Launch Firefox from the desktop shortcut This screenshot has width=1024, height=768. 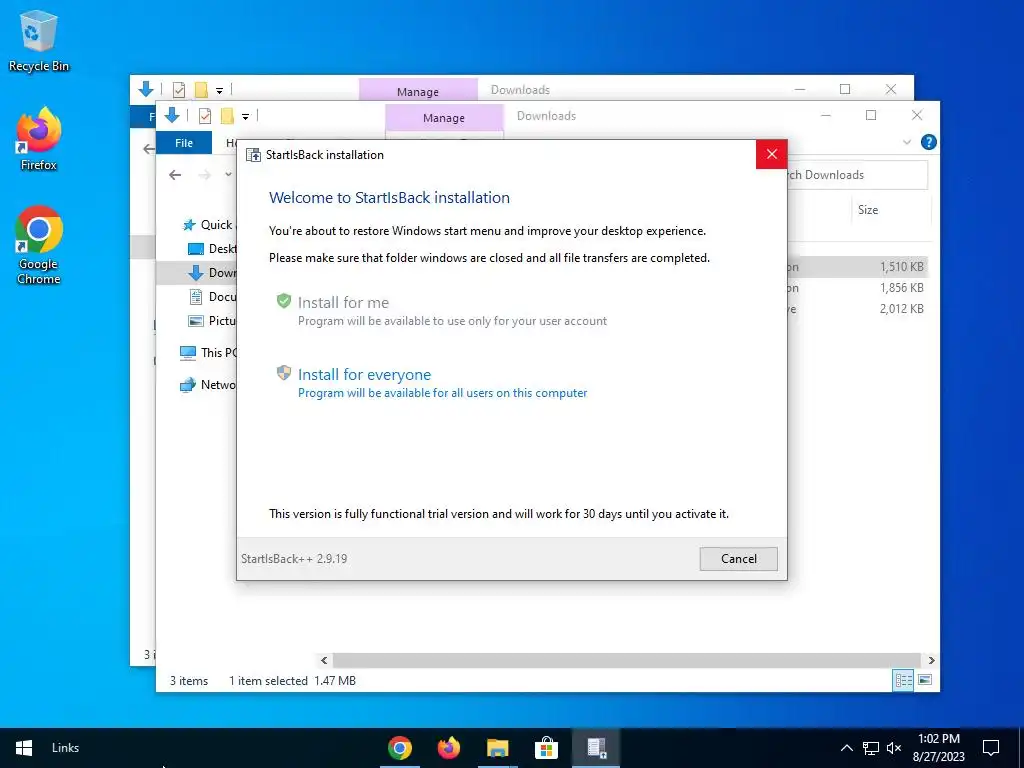click(x=39, y=139)
